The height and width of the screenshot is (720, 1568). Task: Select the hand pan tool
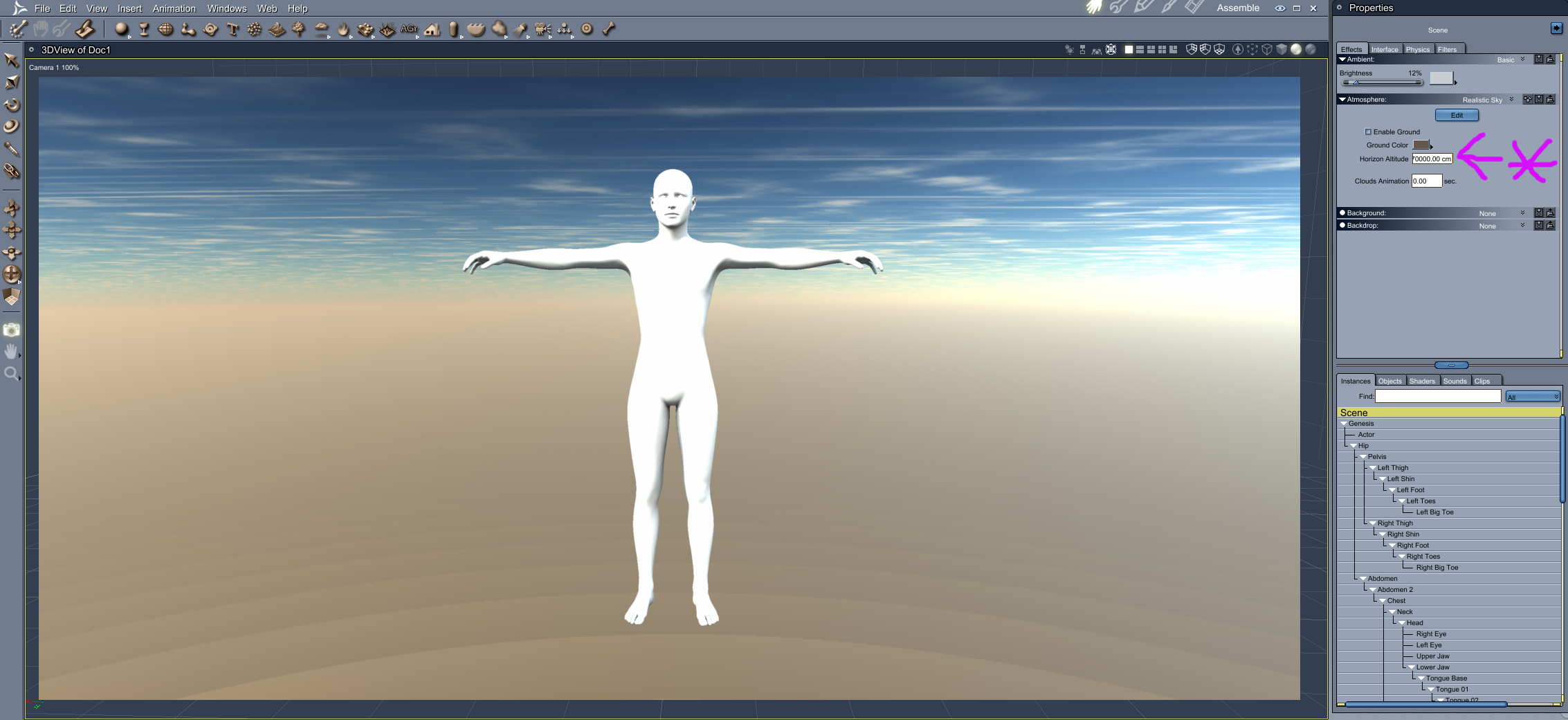tap(11, 352)
